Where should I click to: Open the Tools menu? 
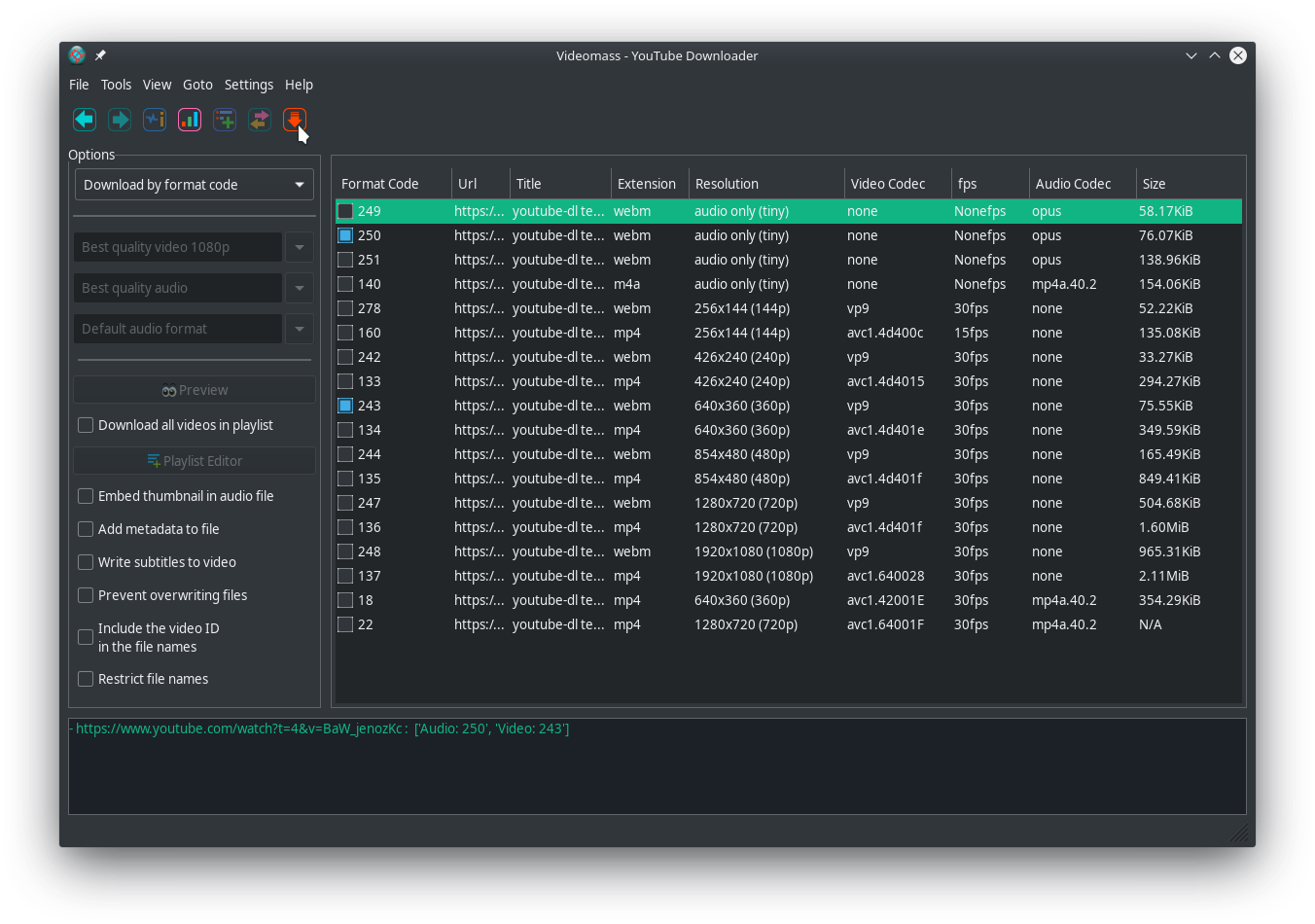coord(116,85)
